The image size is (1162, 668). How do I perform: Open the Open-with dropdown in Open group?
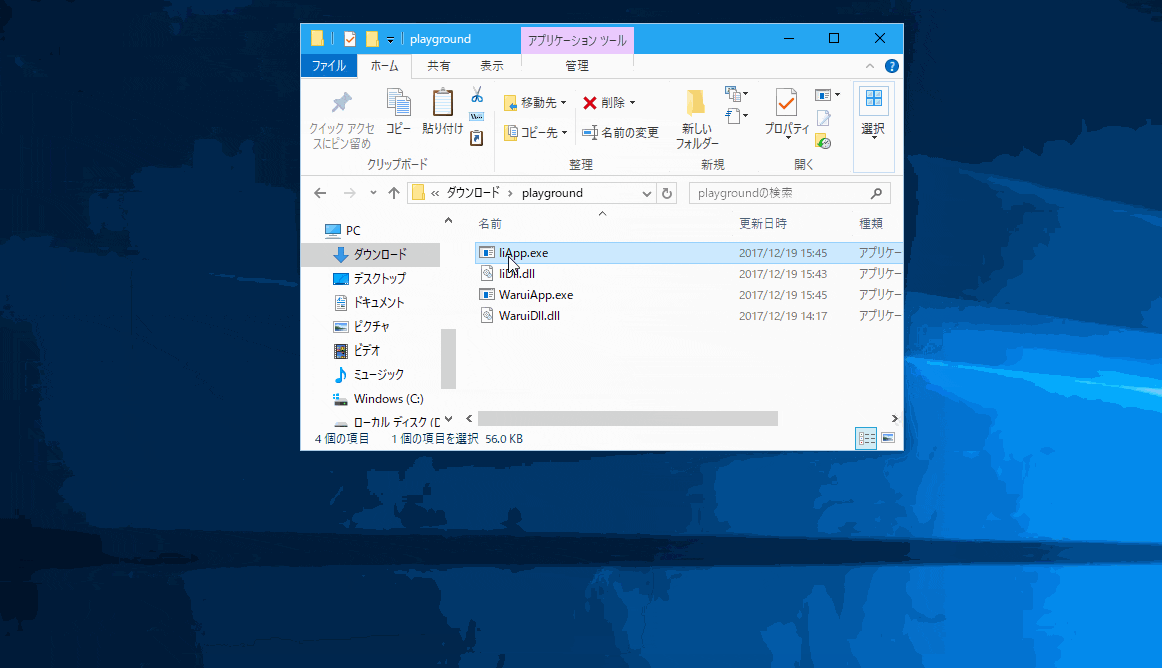(828, 95)
